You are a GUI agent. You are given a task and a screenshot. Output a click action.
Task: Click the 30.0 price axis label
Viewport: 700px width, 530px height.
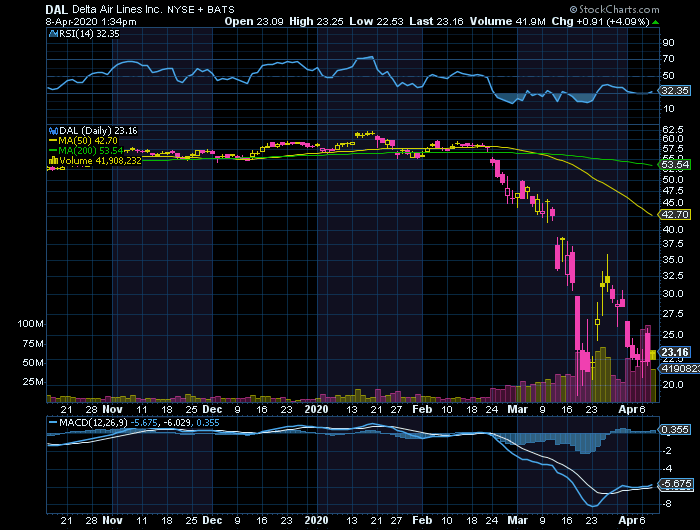point(673,294)
